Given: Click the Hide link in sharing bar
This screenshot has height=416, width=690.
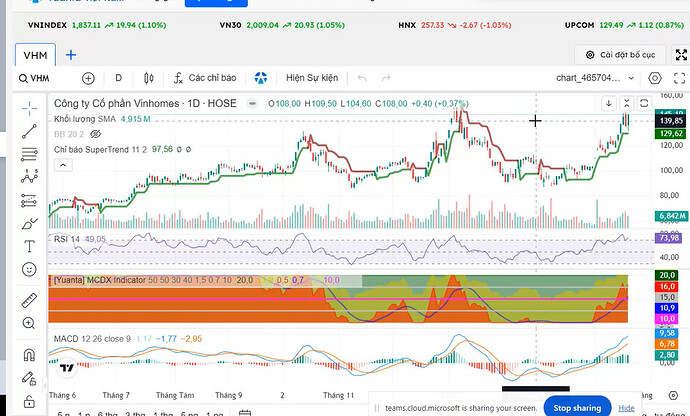Looking at the screenshot, I should point(626,408).
